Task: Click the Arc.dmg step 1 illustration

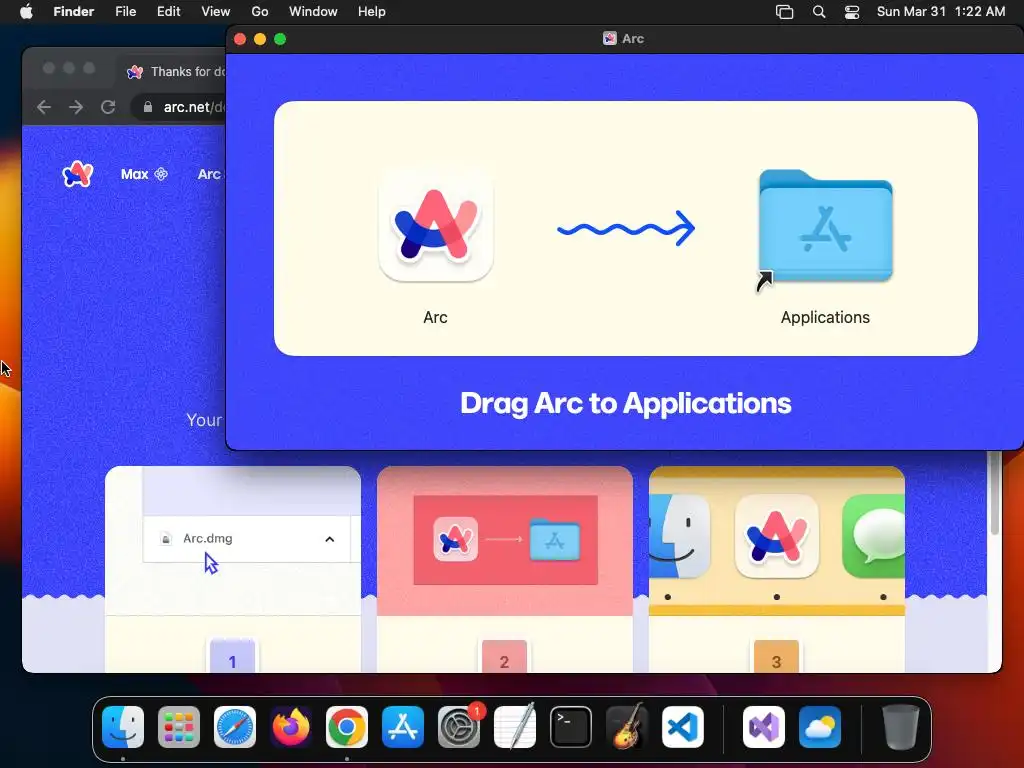Action: 232,541
